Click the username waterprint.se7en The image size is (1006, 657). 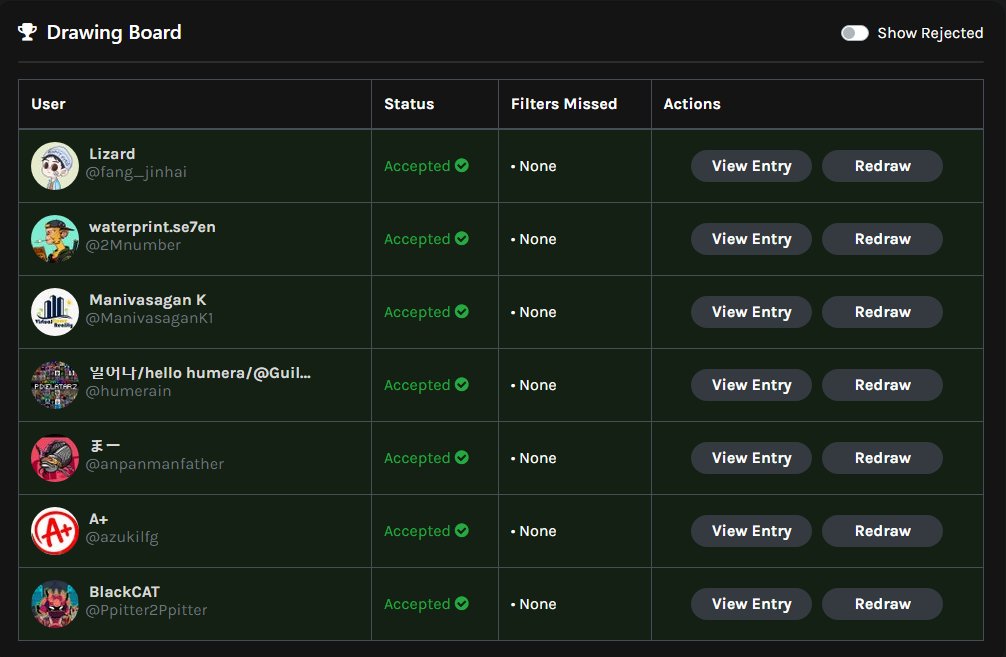(x=152, y=227)
